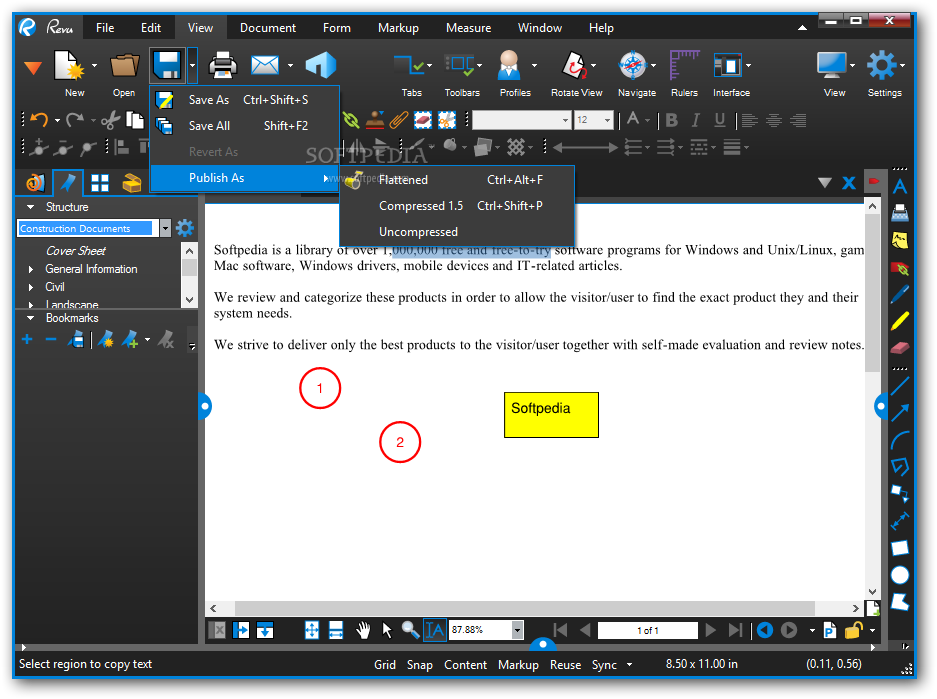
Task: Toggle Content in status bar
Action: (465, 665)
